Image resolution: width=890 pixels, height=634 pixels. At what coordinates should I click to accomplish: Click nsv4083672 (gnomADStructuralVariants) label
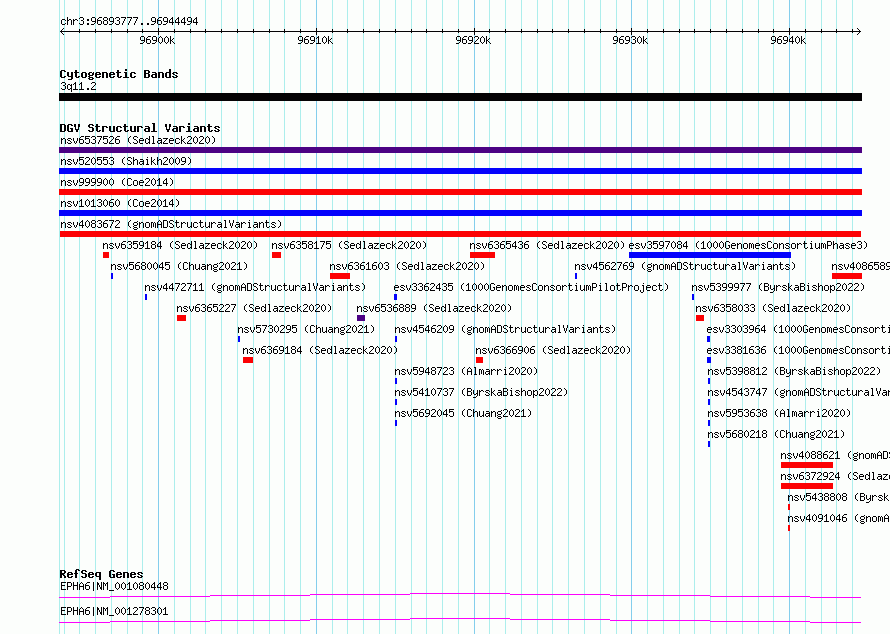click(171, 224)
